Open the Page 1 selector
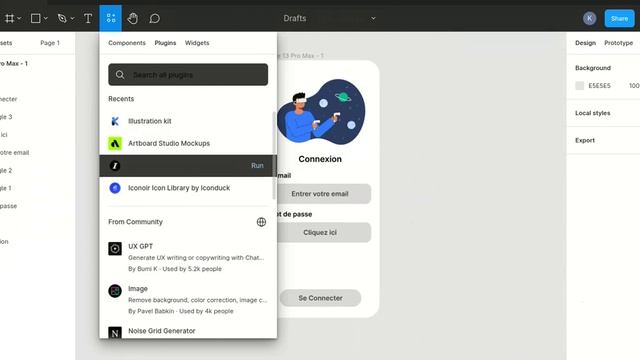Screen dimensions: 640x360 (x=50, y=43)
